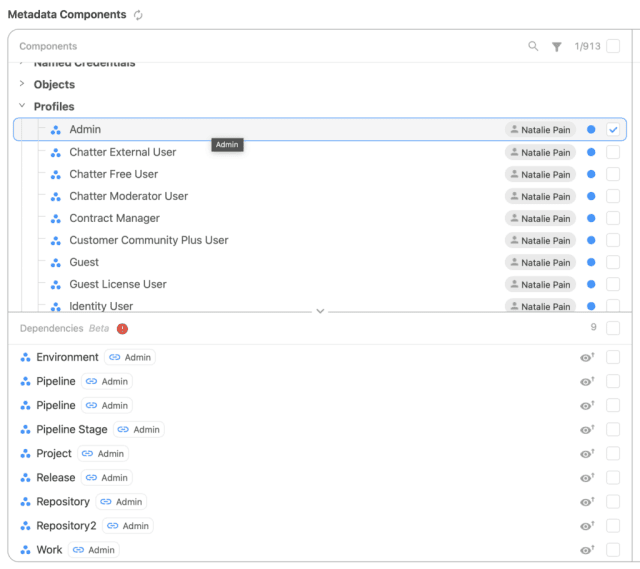Click the link icon in Repository's Admin tag
The width and height of the screenshot is (640, 569).
tap(106, 502)
